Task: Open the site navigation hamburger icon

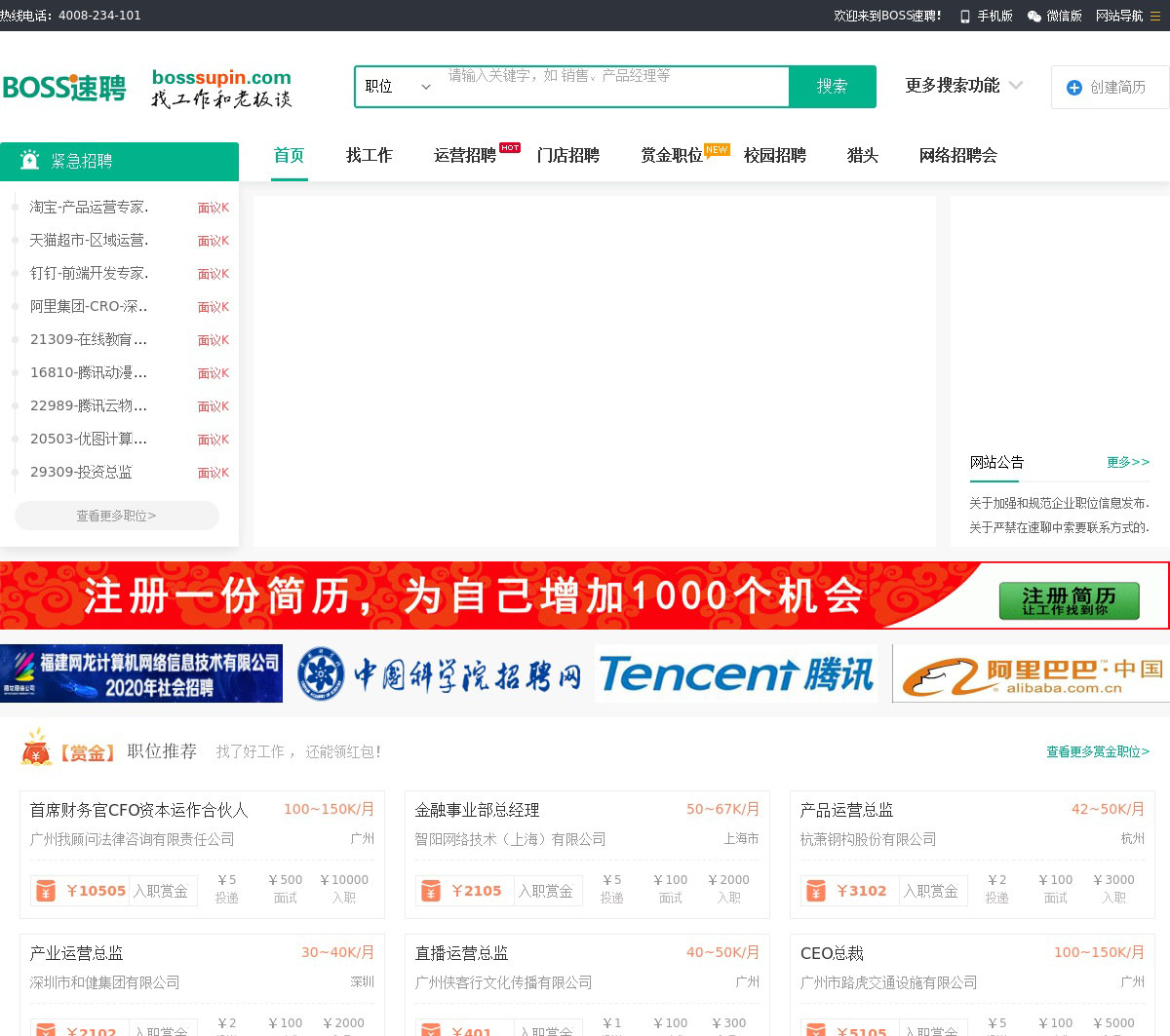Action: coord(1155,17)
